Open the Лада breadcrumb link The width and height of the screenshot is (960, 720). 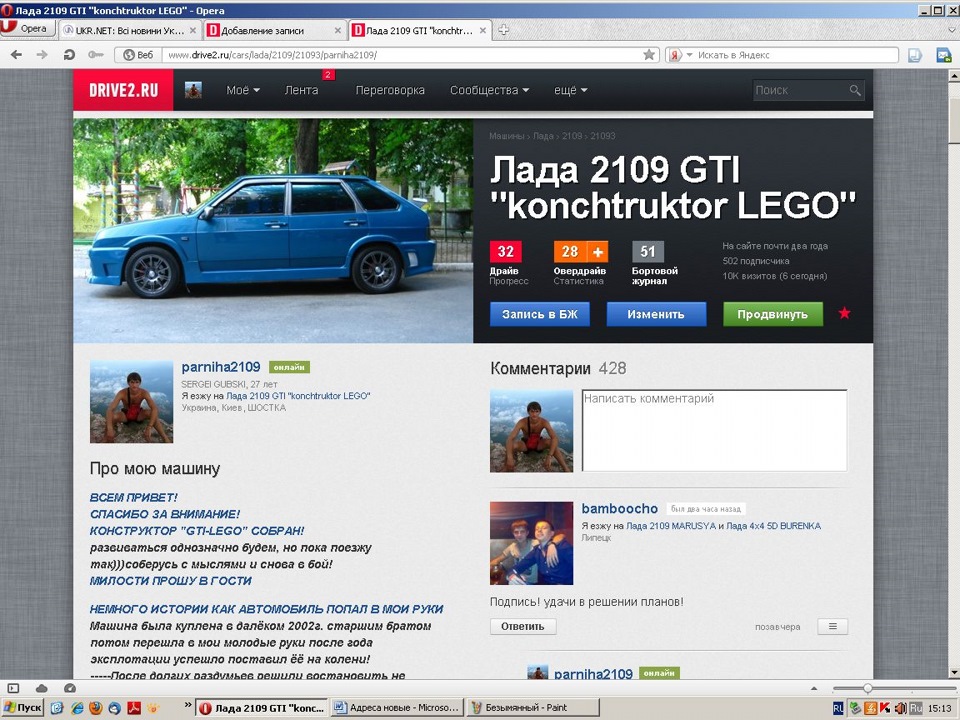(x=543, y=136)
